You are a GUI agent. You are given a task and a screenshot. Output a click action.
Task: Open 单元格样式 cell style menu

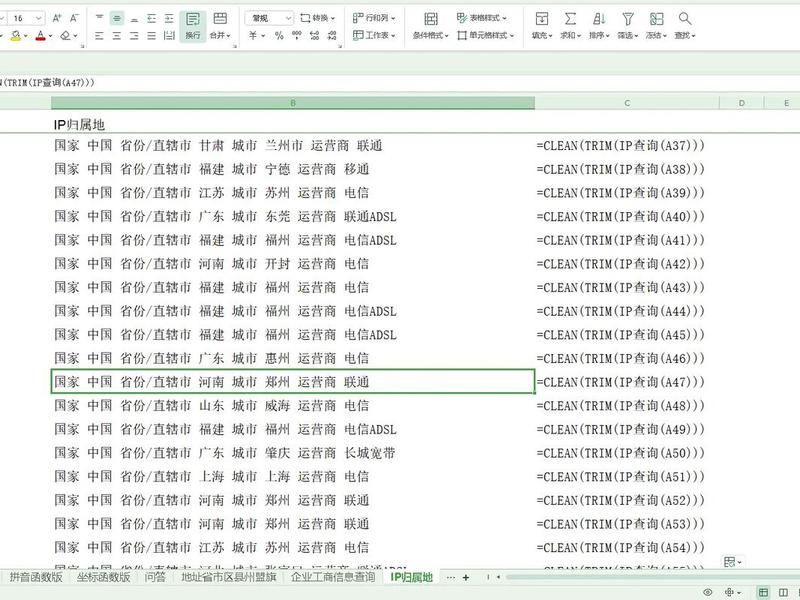[485, 35]
